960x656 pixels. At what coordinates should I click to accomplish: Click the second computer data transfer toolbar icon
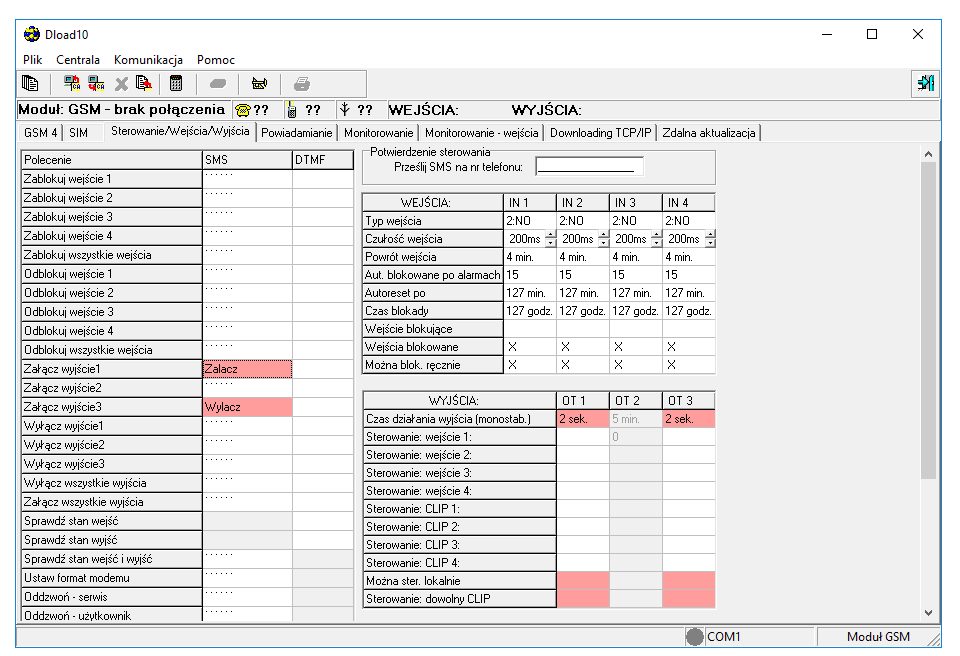(96, 84)
